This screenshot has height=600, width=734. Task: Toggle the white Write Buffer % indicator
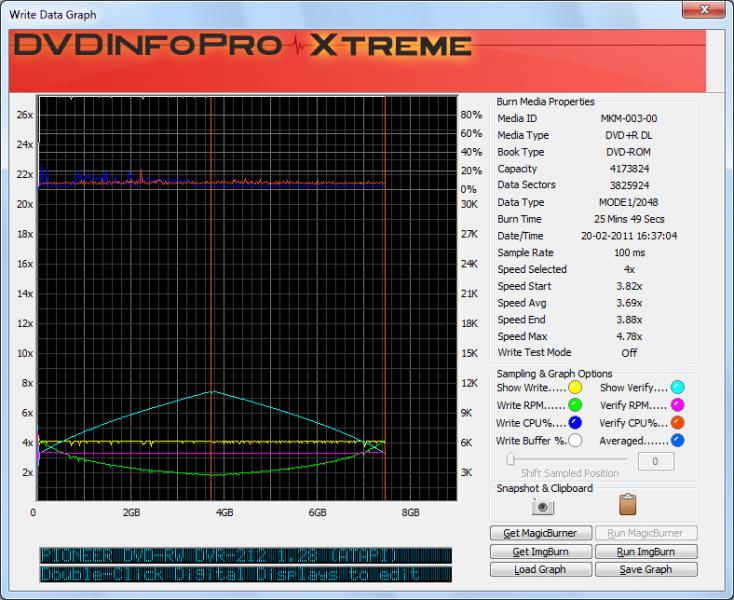(x=575, y=440)
